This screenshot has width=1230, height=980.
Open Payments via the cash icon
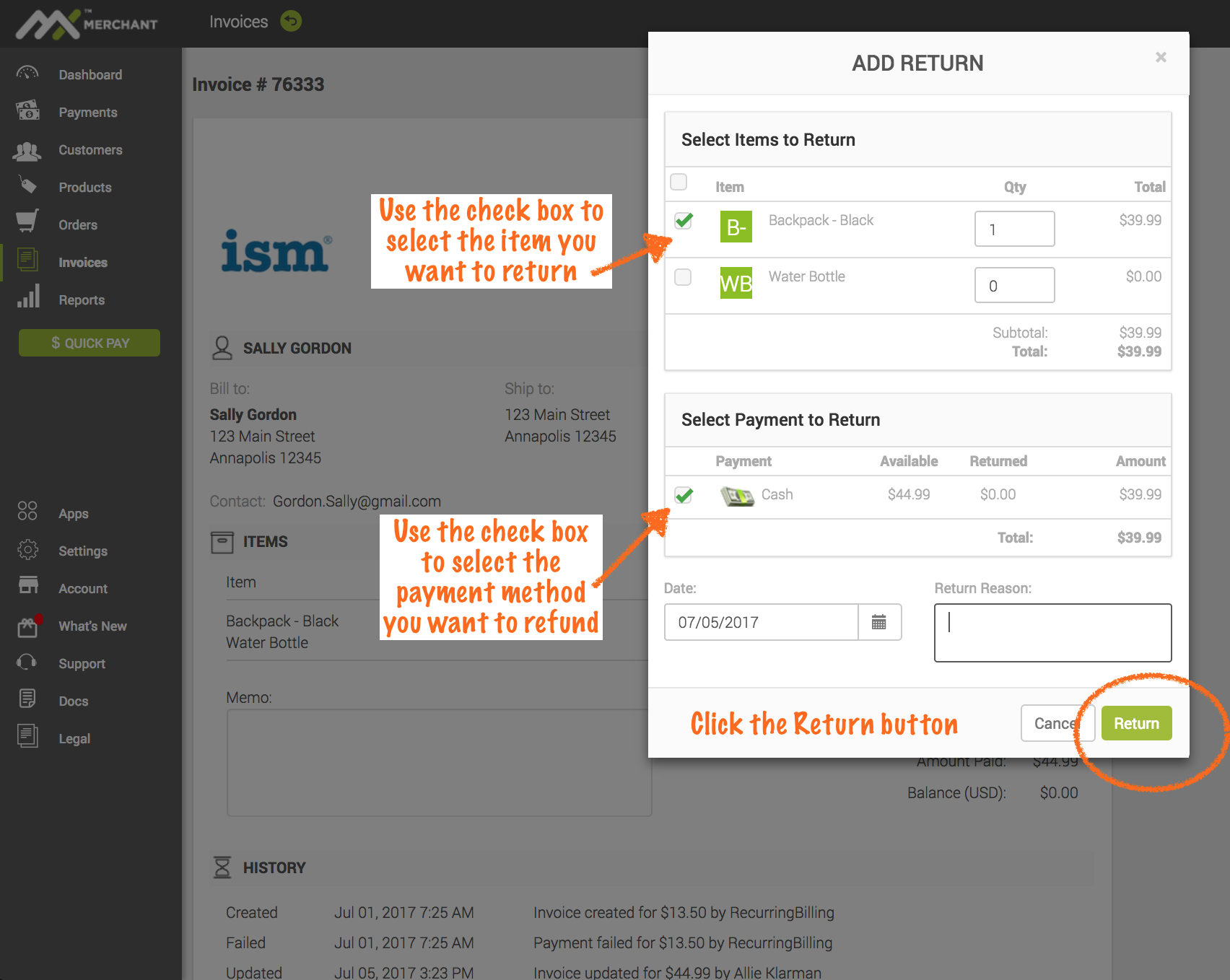point(27,111)
